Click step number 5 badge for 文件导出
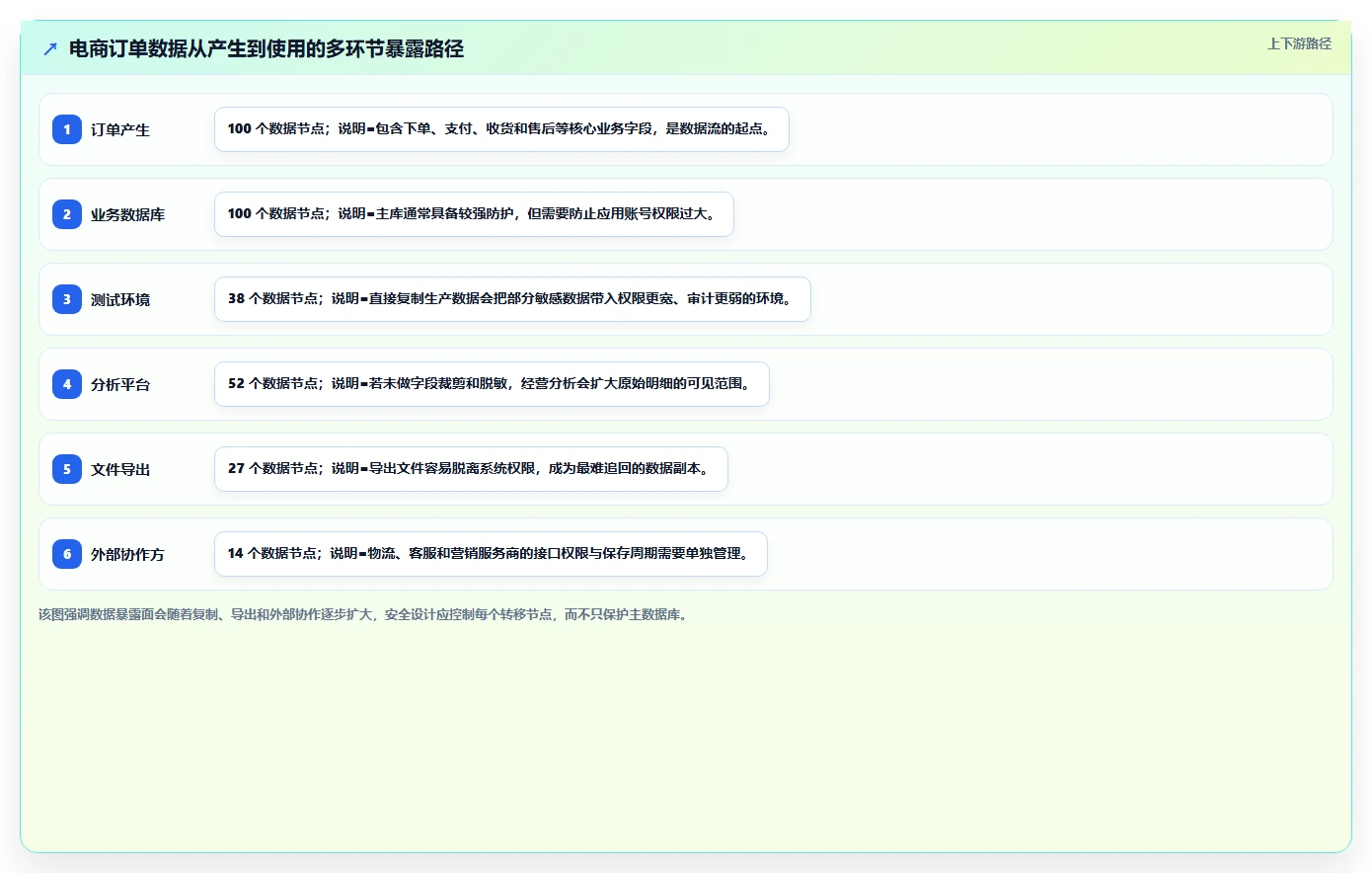1372x873 pixels. click(67, 469)
